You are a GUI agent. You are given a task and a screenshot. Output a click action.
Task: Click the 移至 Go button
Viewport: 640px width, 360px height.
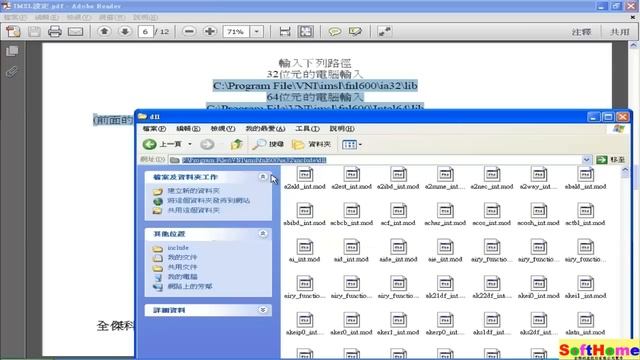611,160
